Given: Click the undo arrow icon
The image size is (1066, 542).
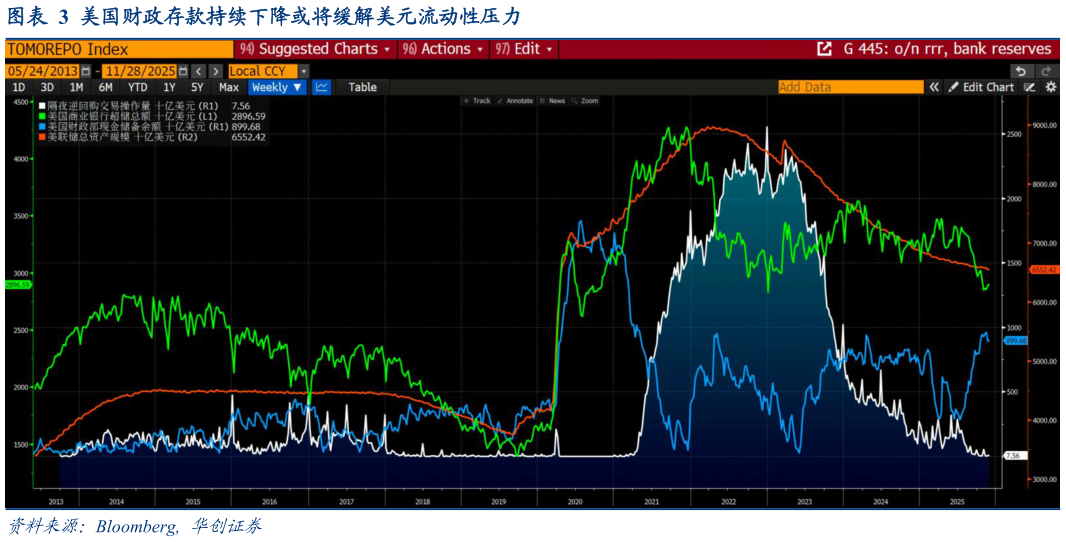Looking at the screenshot, I should coord(1021,71).
